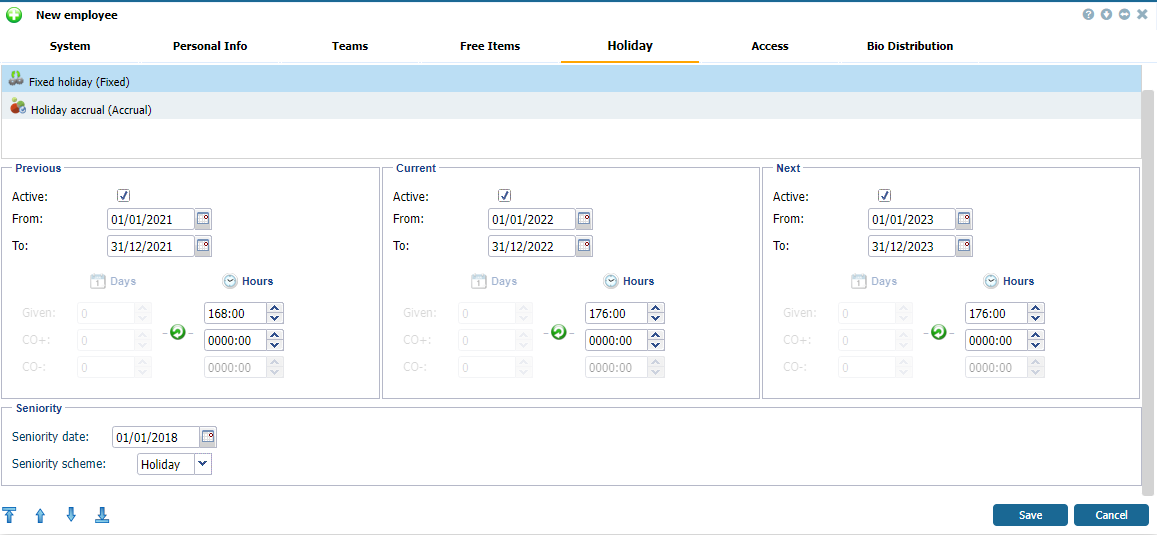1157x535 pixels.
Task: Select the Holiday accrual (Accrual) row
Action: (x=91, y=110)
